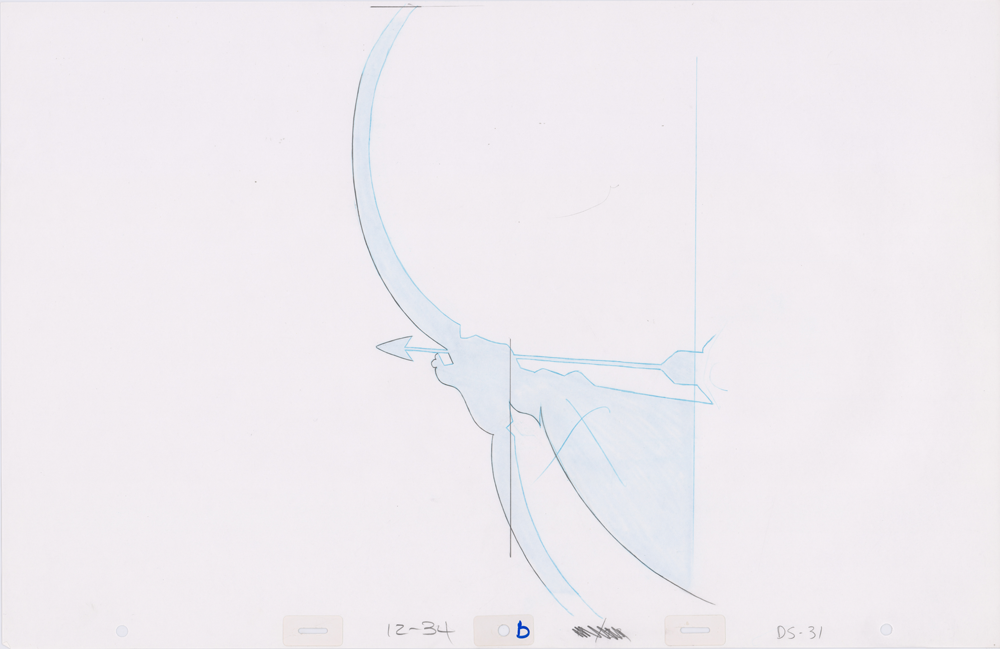The width and height of the screenshot is (1000, 649).
Task: Click the right rectangular peg slot
Action: click(x=695, y=630)
